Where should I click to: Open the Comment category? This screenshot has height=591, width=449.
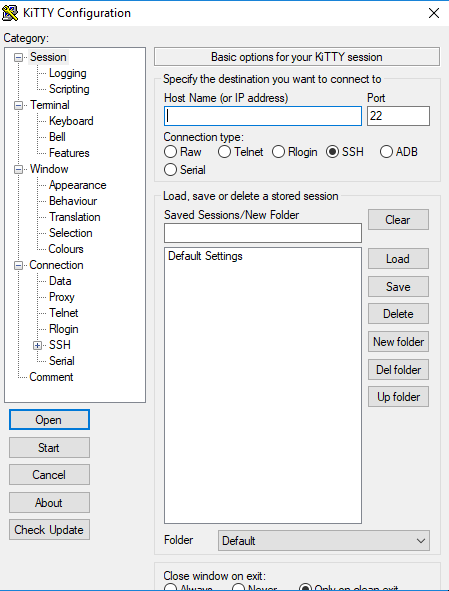tap(51, 377)
